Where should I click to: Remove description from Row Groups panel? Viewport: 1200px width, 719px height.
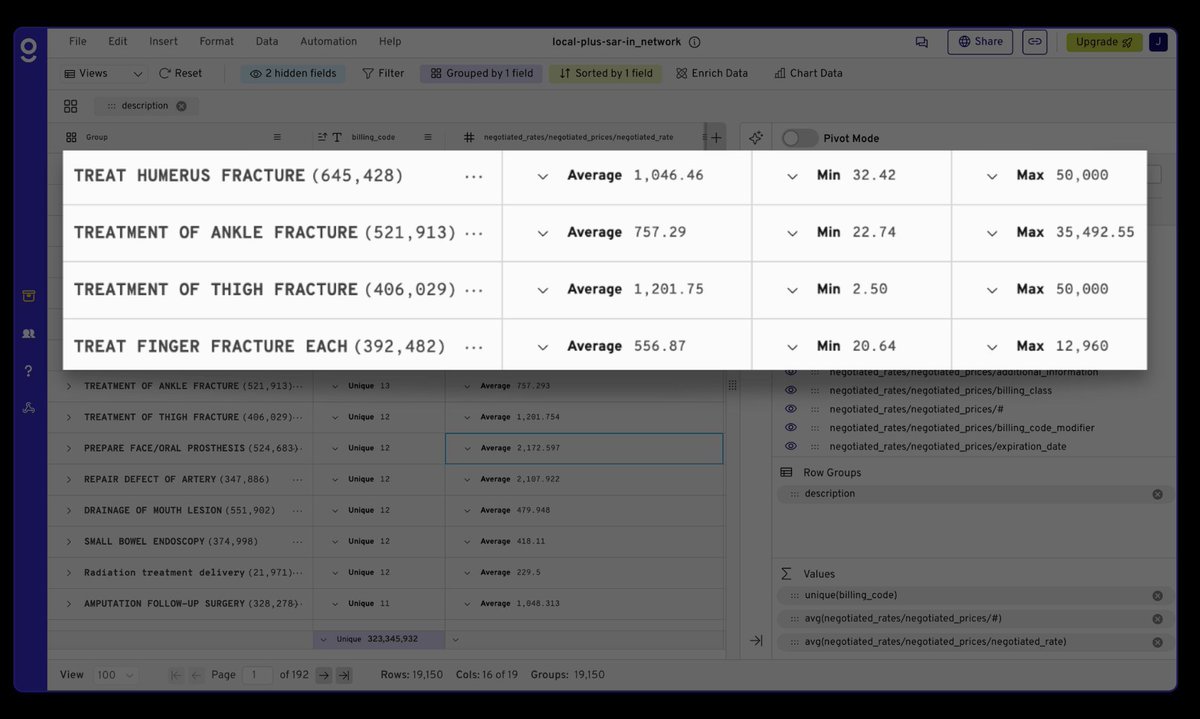[1157, 494]
